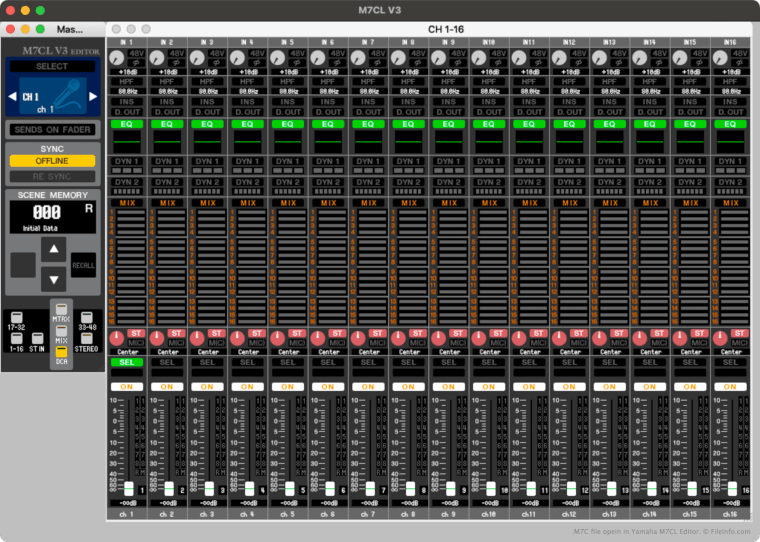Click the channel 3 pan knob
760x542 pixels.
point(197,338)
